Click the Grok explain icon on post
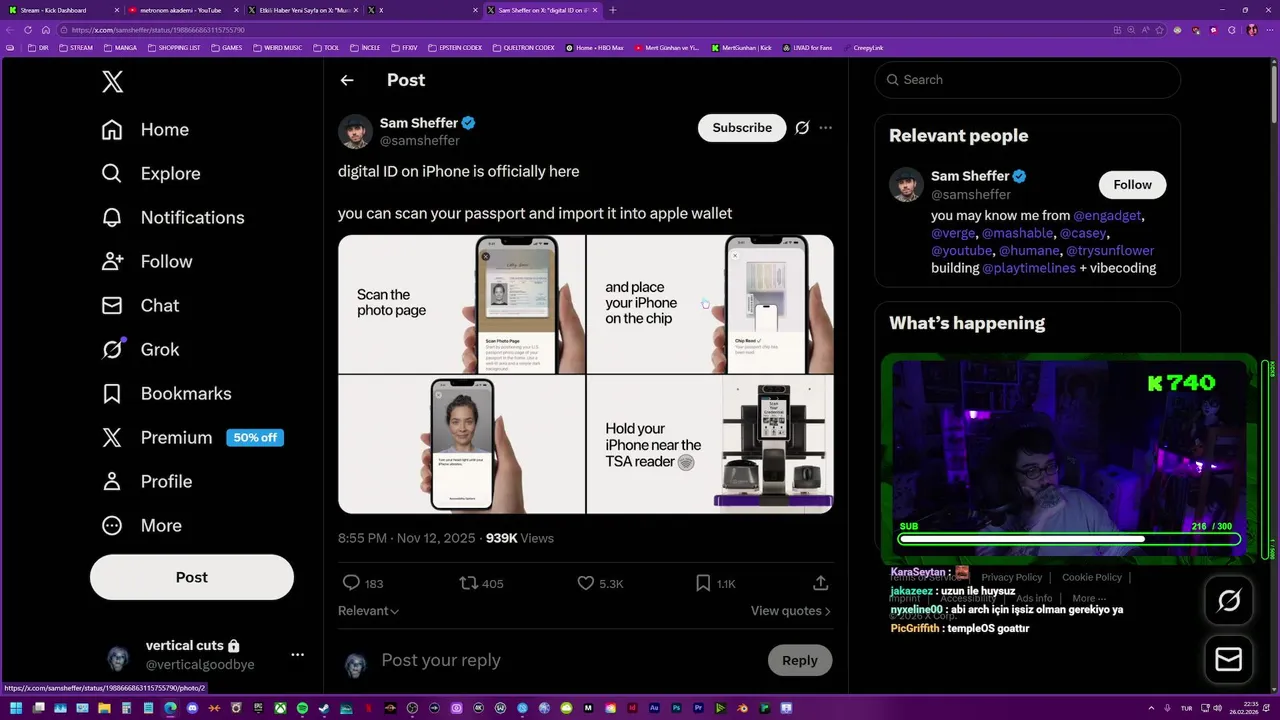The image size is (1280, 720). pyautogui.click(x=802, y=128)
